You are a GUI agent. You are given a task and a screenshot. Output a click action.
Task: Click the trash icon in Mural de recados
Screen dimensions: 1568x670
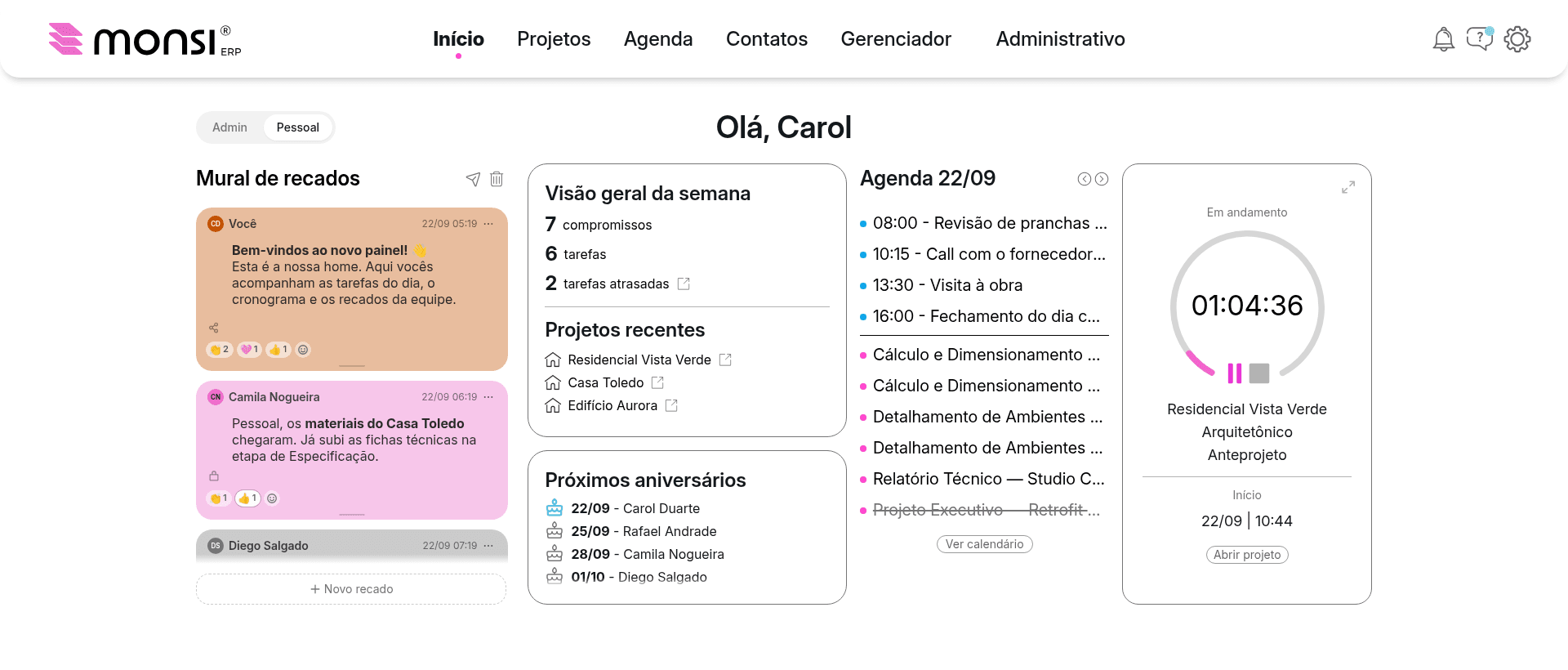(x=497, y=179)
